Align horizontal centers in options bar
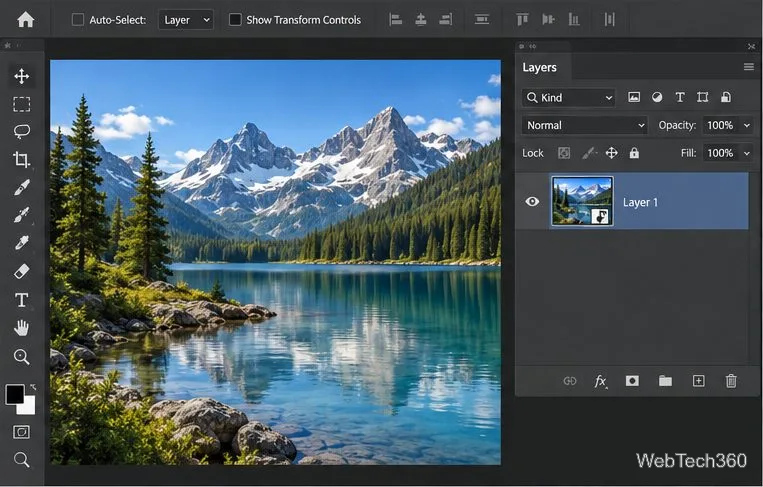The width and height of the screenshot is (763, 487). (421, 19)
